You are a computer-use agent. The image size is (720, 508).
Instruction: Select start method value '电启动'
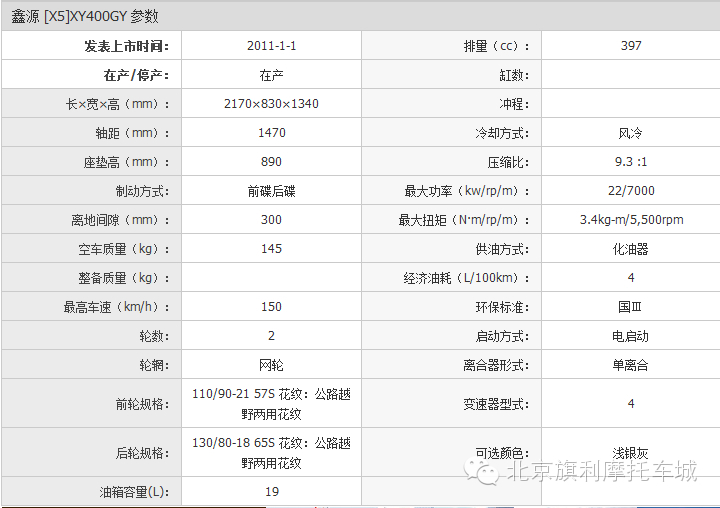(x=630, y=336)
